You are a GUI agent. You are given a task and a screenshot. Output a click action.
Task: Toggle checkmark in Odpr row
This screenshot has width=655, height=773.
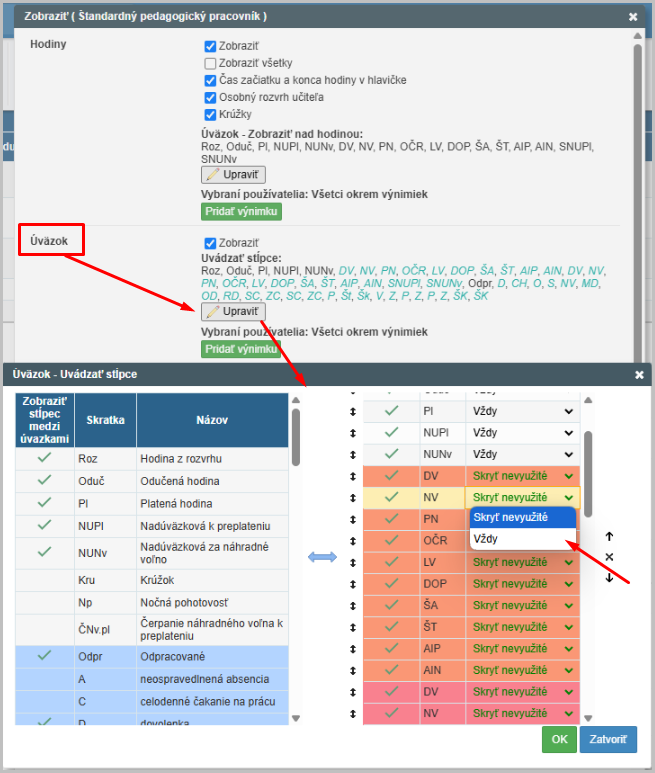[x=44, y=656]
